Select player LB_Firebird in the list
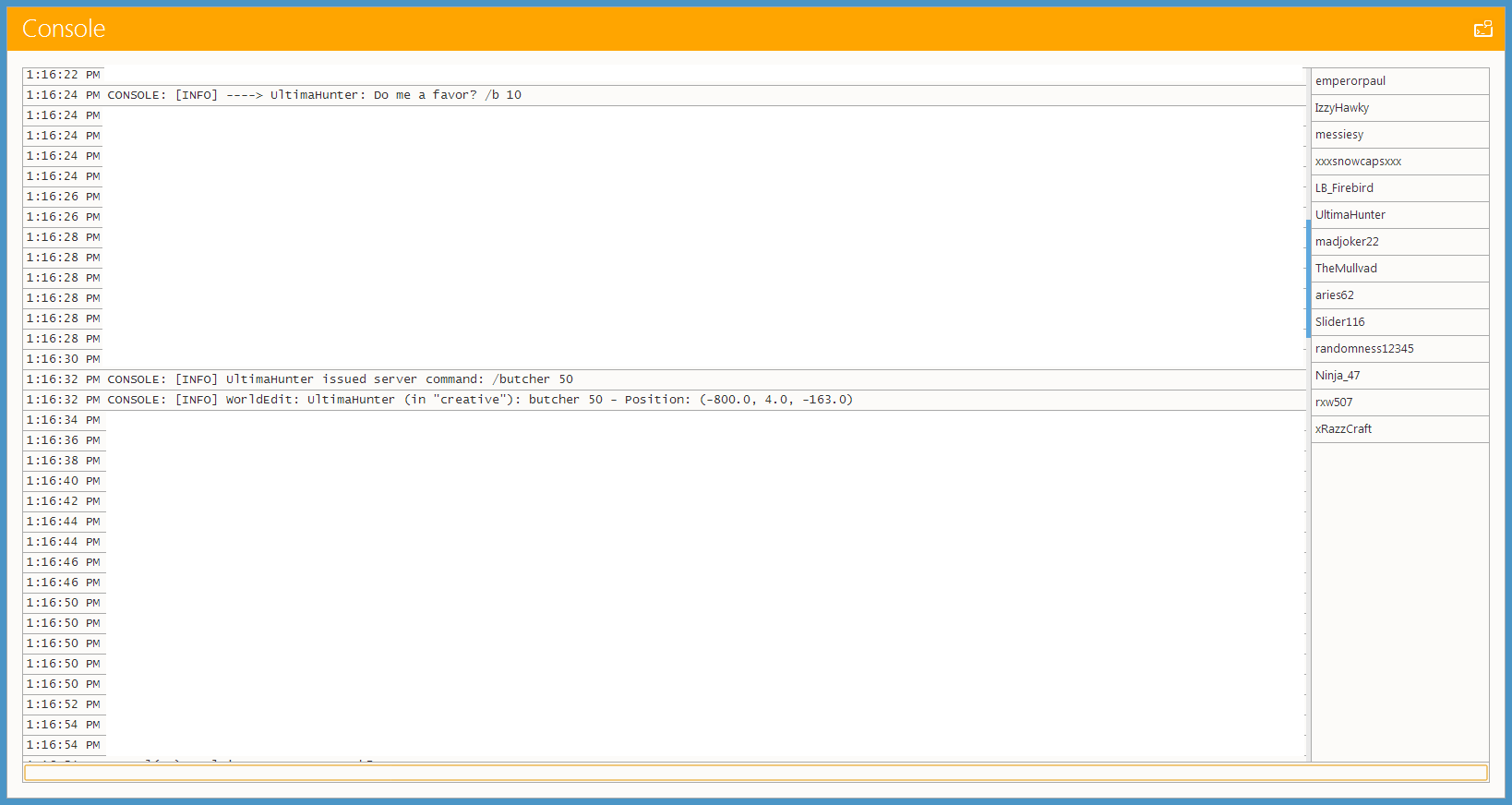 (x=1399, y=188)
